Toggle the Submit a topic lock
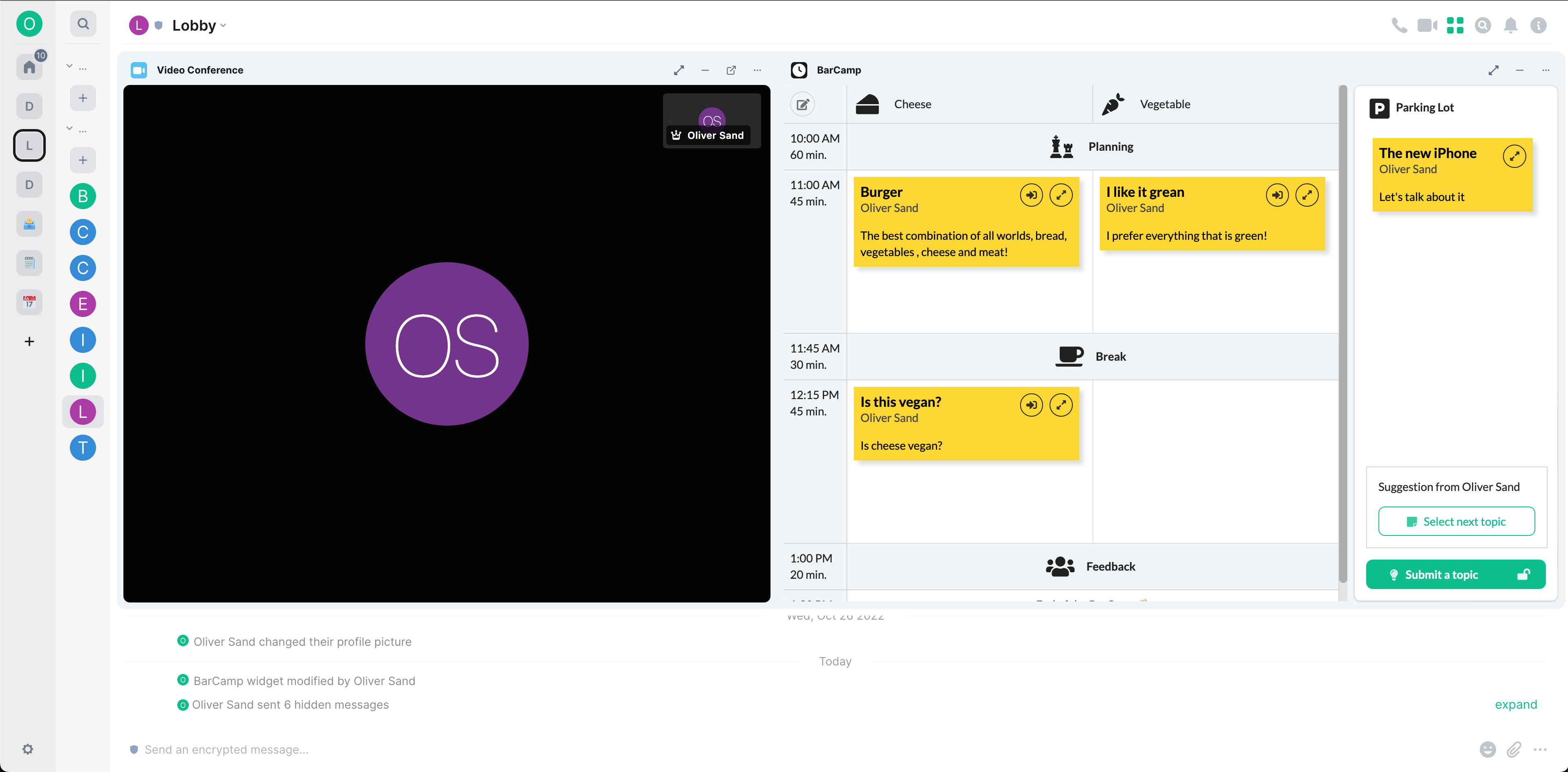The height and width of the screenshot is (772, 1568). (1523, 574)
